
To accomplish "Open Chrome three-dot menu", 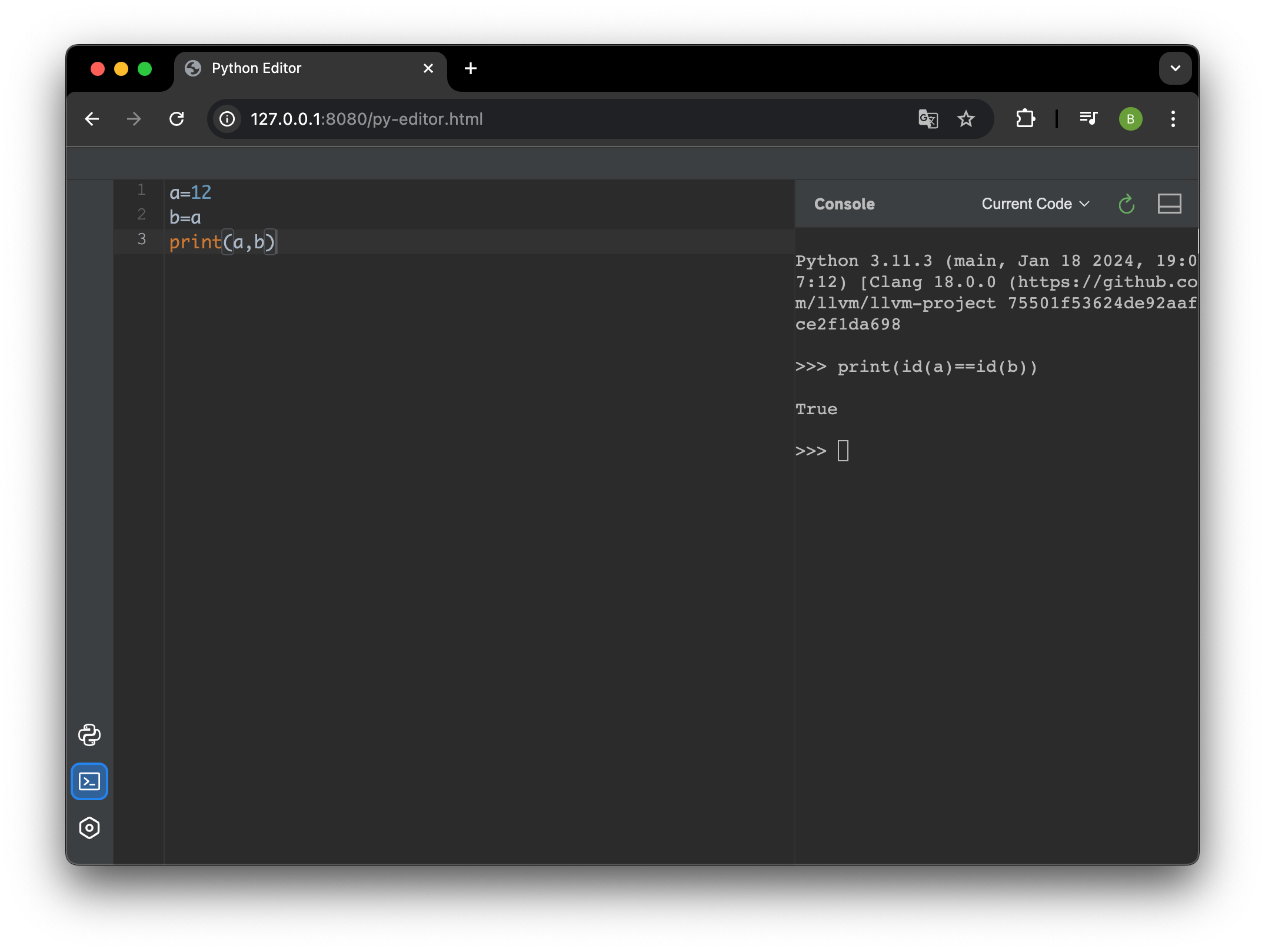I will tap(1173, 119).
